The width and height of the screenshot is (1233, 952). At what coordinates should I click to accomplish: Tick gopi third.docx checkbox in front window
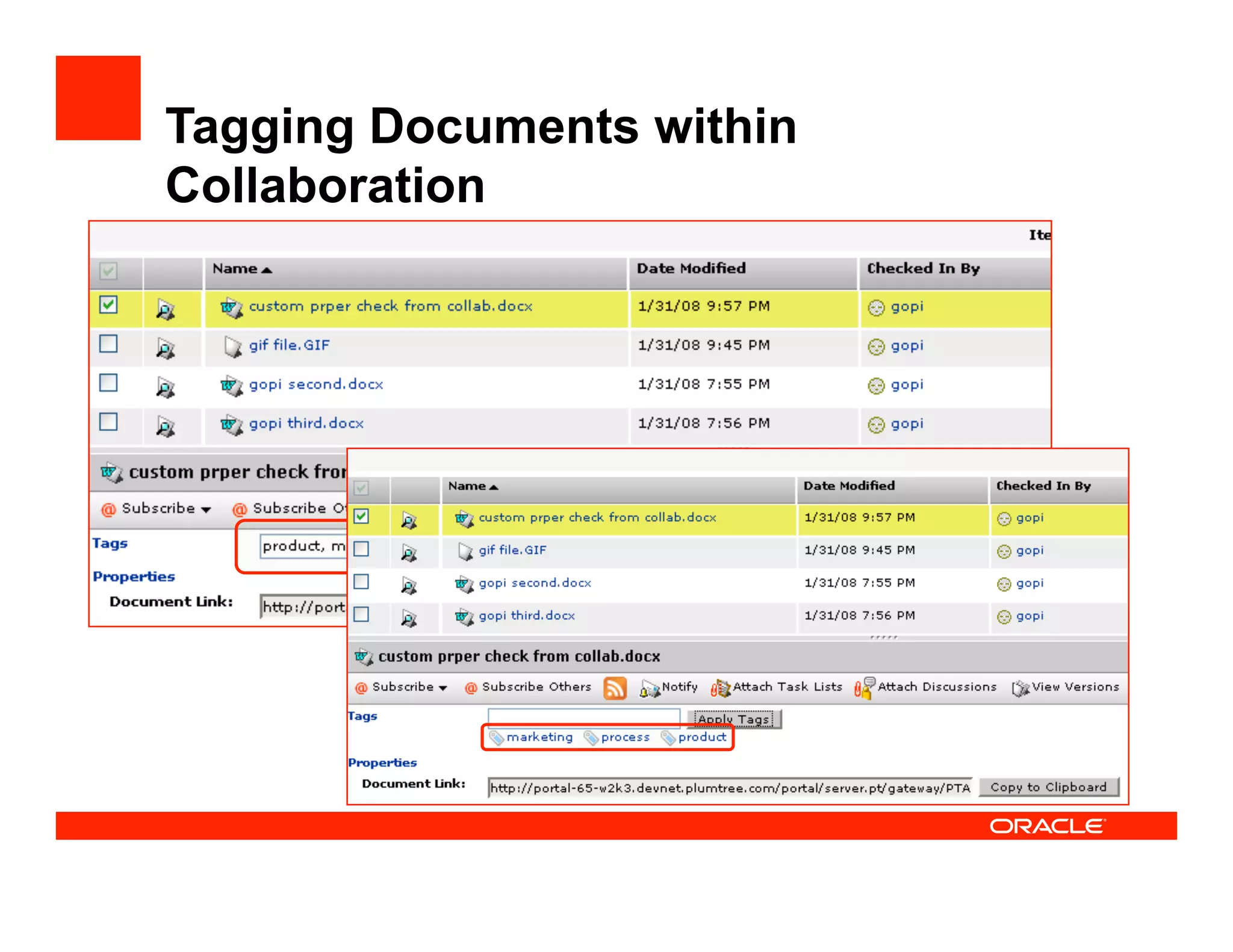click(361, 614)
